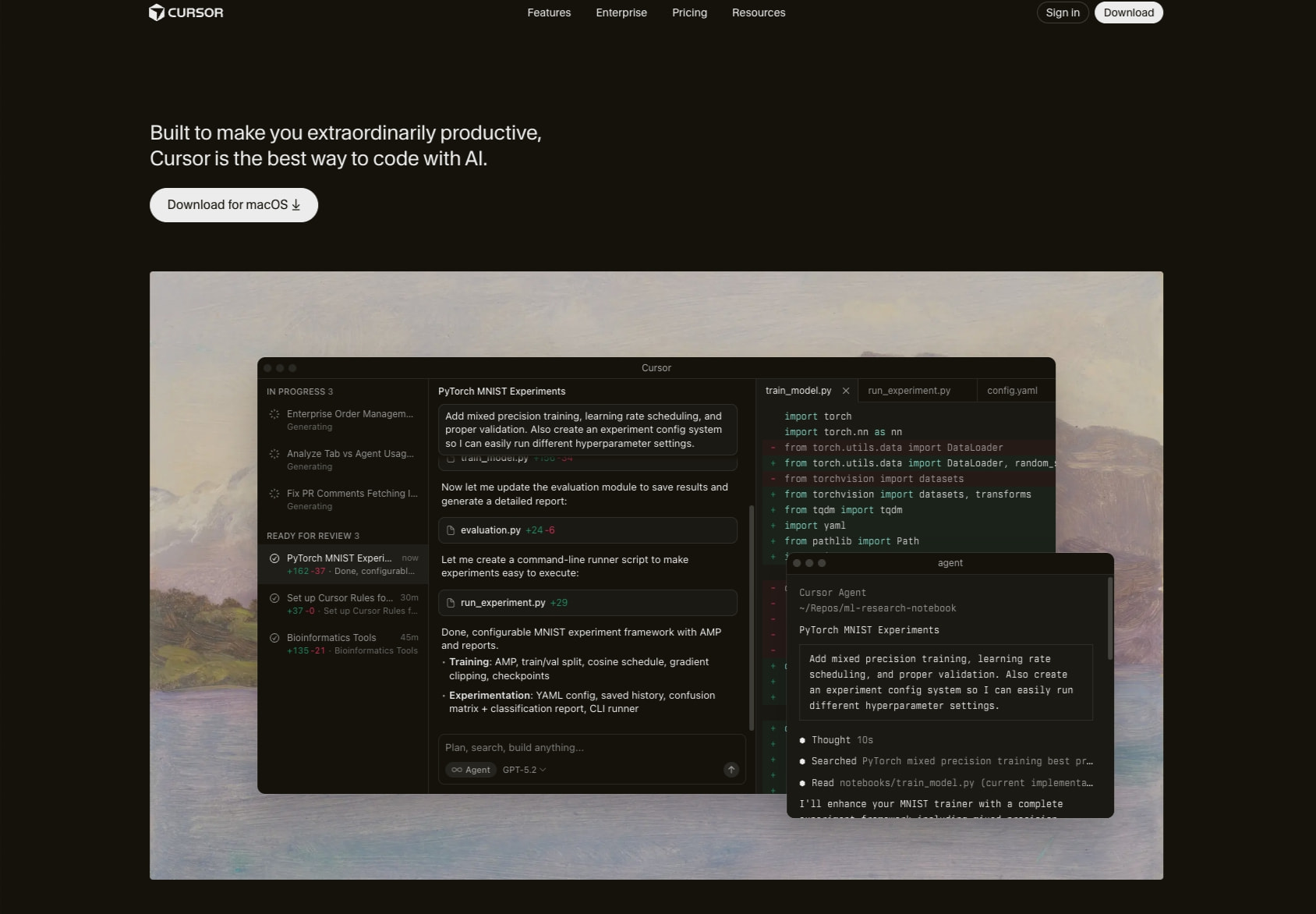Click the IN PROGRESS 3 section header
The image size is (1316, 914).
pyautogui.click(x=299, y=391)
